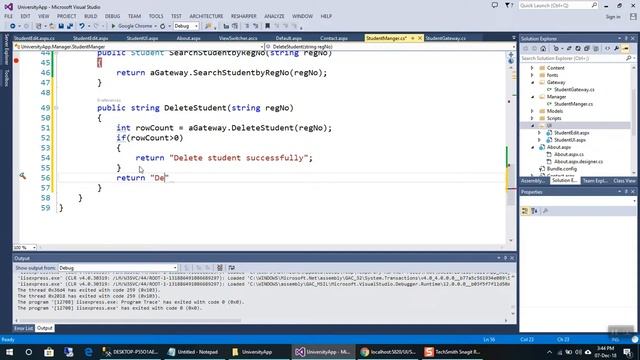Open Edge browser from the taskbar
The width and height of the screenshot is (640, 360).
(x=89, y=352)
